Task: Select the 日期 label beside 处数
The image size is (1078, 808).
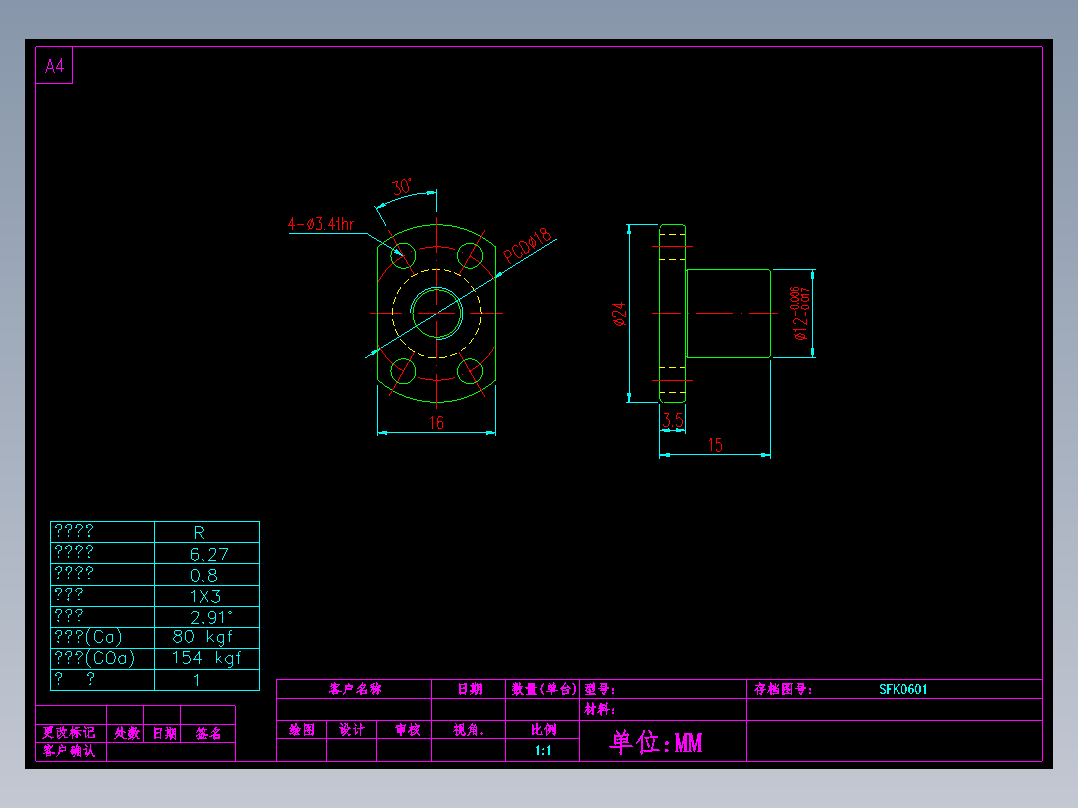Action: tap(164, 733)
